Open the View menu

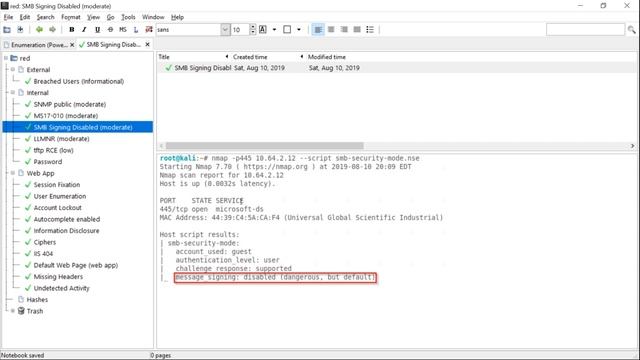[93, 17]
